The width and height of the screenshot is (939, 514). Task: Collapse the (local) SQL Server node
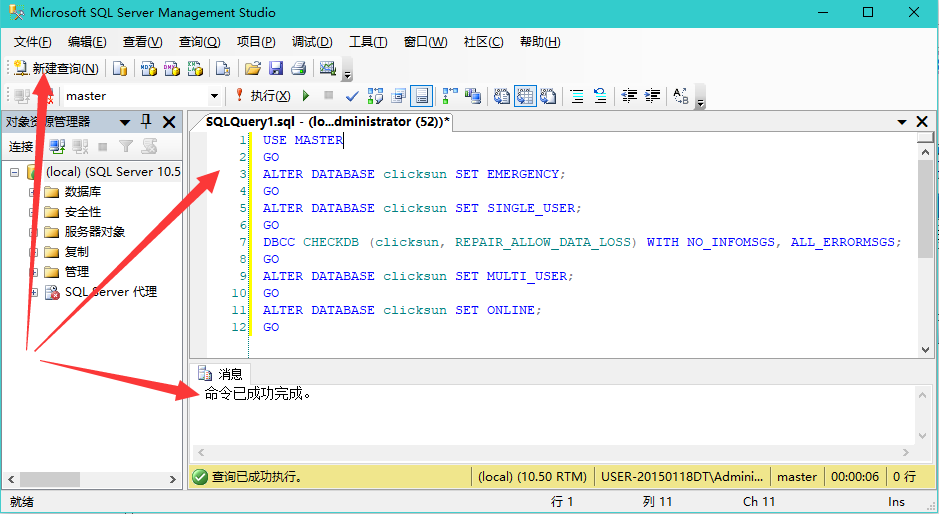(15, 172)
